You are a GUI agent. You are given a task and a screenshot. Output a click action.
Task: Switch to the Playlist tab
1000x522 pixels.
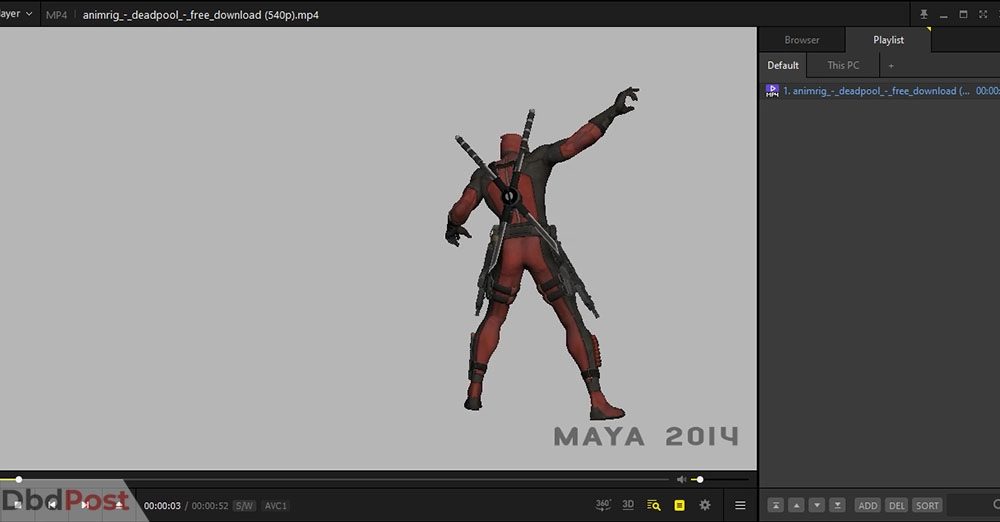(888, 40)
